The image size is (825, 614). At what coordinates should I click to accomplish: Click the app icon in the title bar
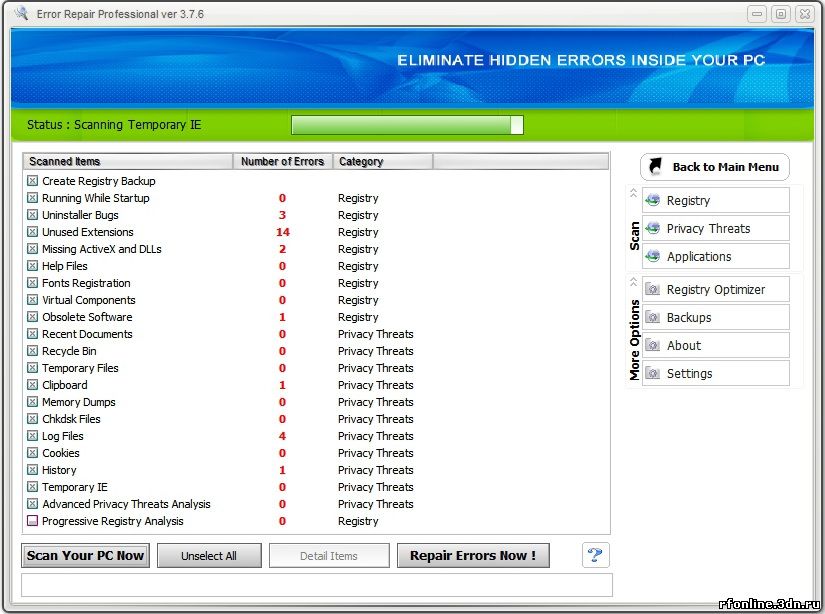pyautogui.click(x=22, y=13)
